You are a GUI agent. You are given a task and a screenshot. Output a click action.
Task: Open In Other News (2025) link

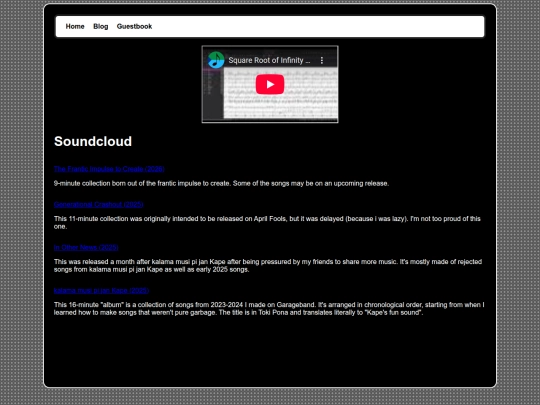pos(86,247)
